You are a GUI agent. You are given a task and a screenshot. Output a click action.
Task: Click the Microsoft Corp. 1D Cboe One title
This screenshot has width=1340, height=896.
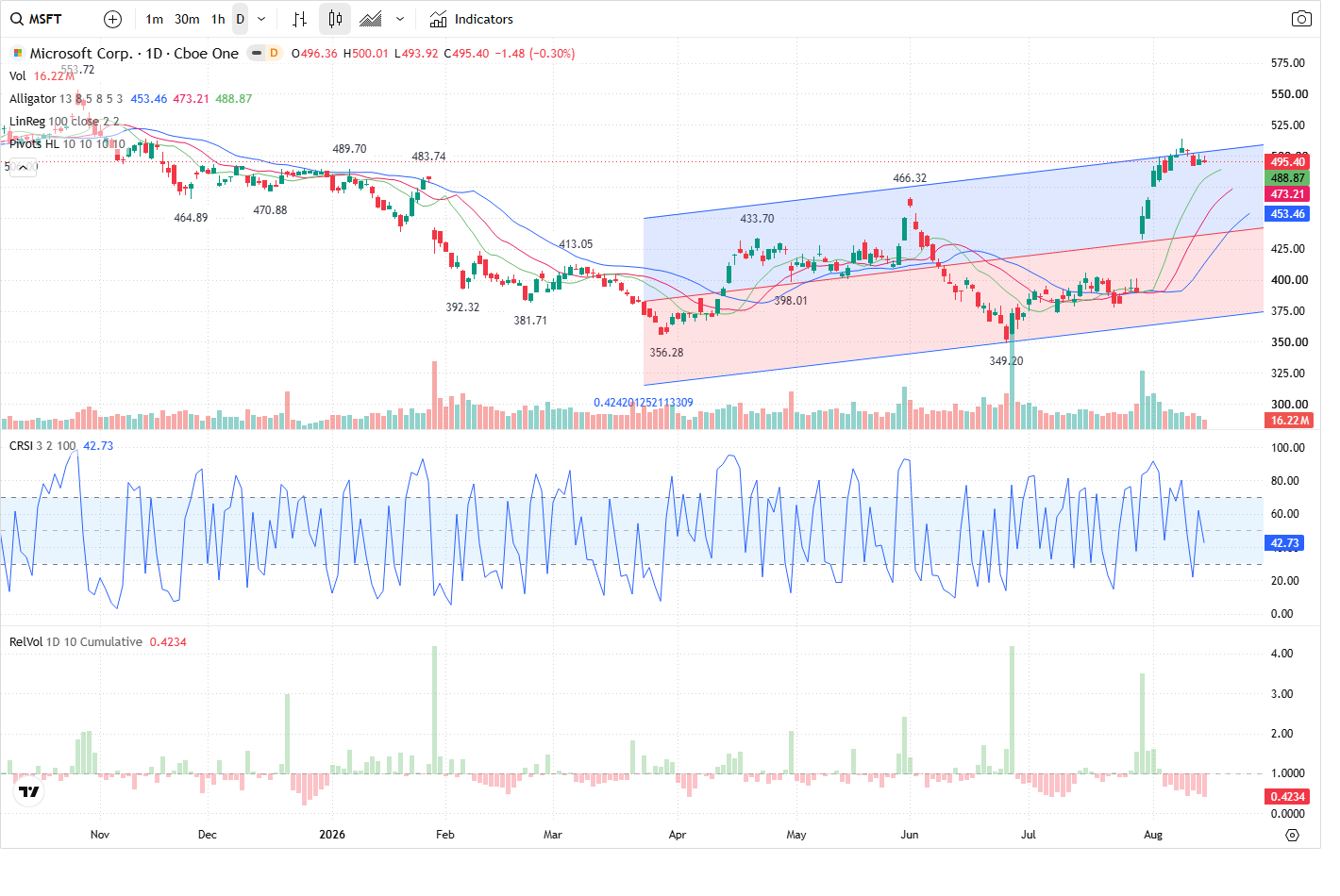click(134, 54)
